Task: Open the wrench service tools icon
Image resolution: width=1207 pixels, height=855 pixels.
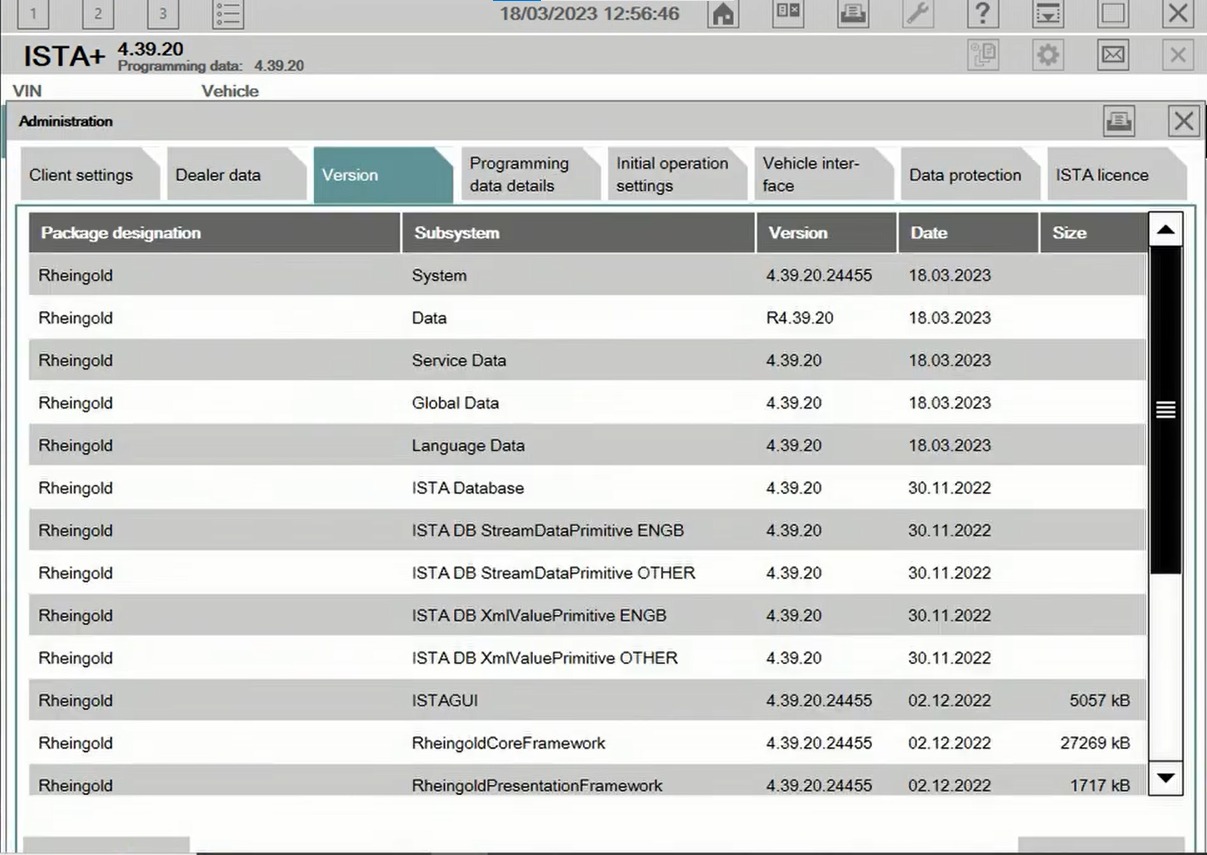Action: 916,14
